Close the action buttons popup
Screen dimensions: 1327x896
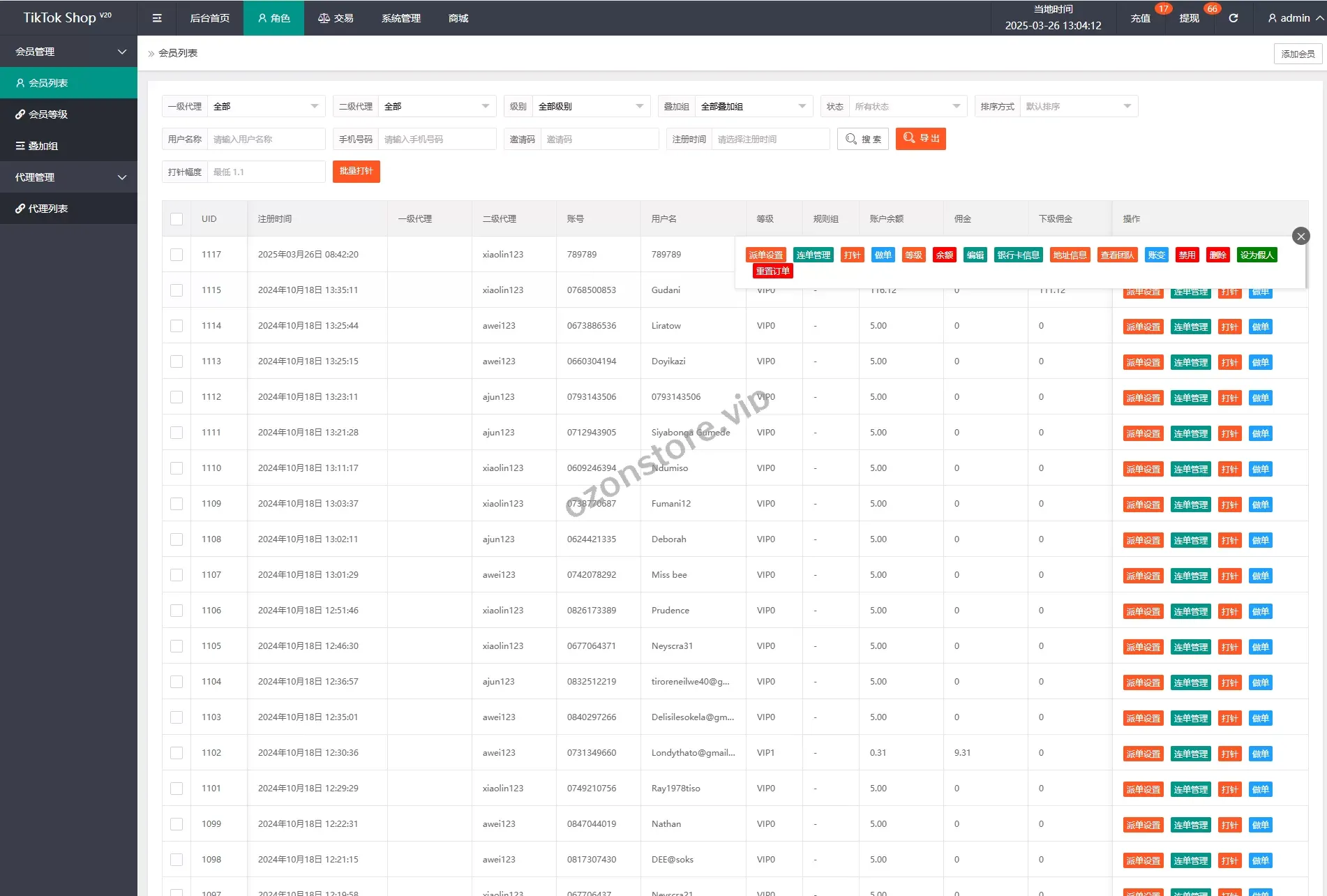click(1300, 236)
